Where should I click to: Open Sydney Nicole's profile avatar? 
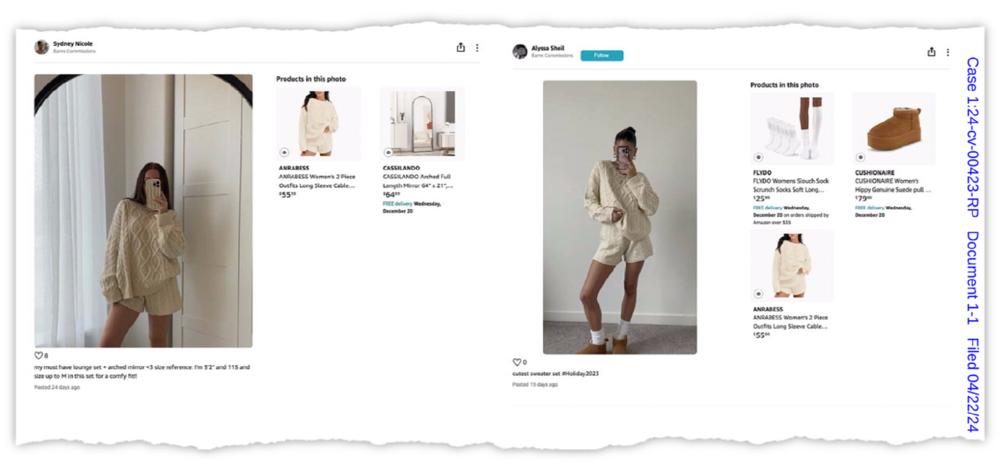[41, 47]
